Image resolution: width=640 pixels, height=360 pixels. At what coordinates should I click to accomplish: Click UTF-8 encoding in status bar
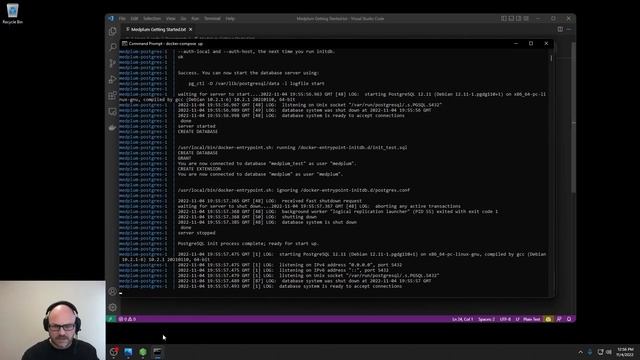point(505,319)
